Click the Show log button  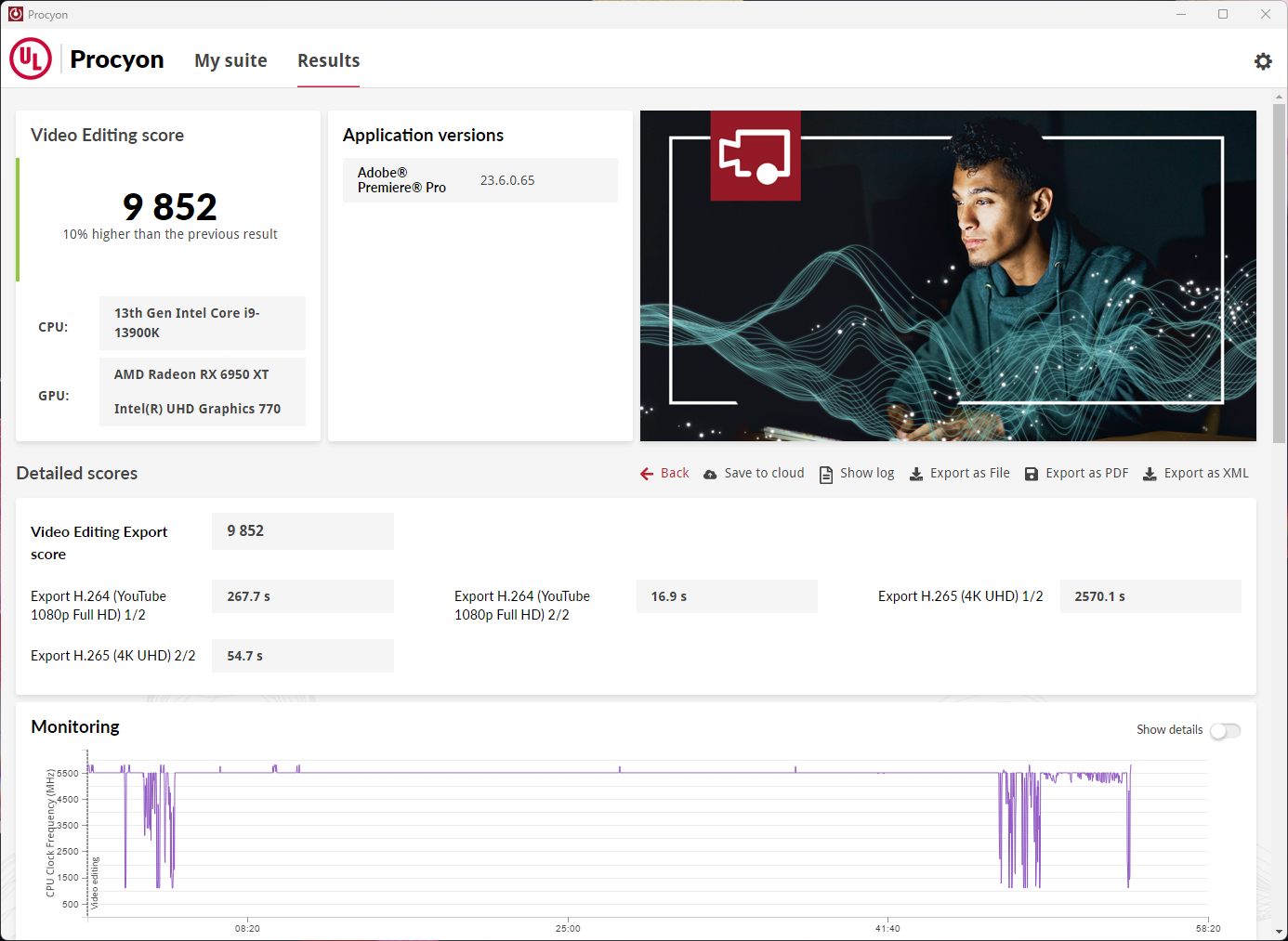coord(866,473)
